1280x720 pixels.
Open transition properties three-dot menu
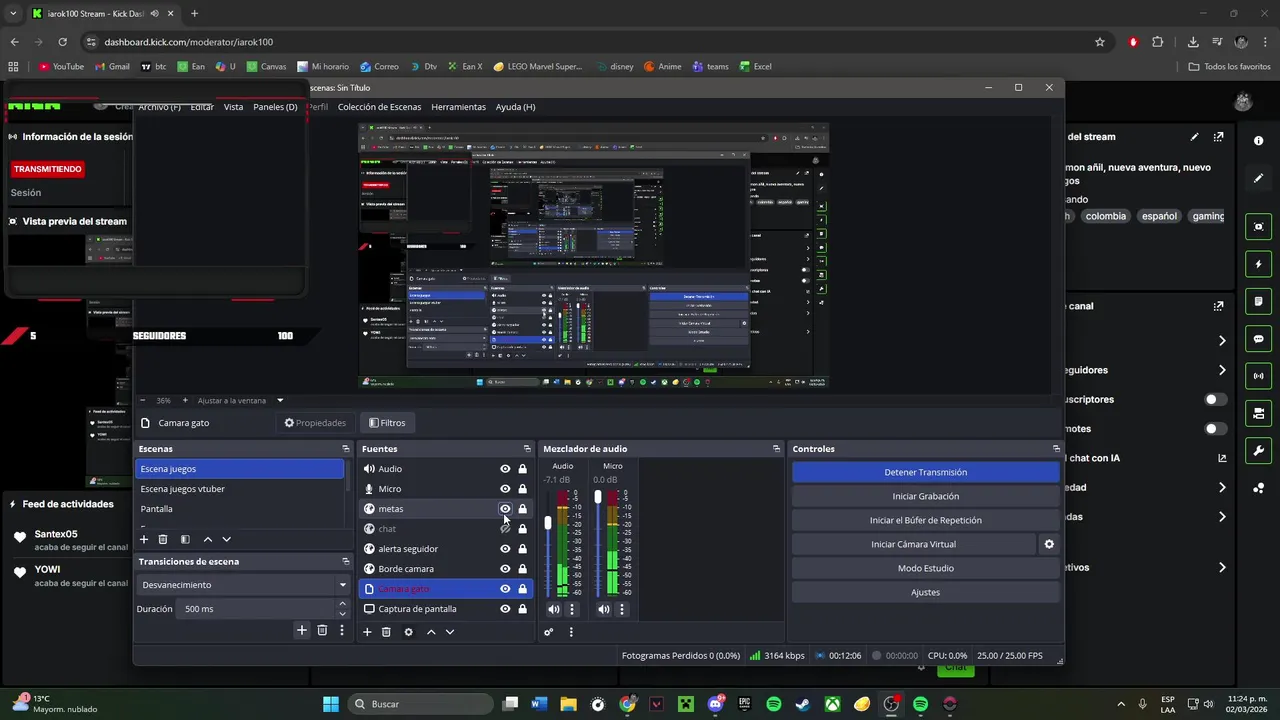pos(342,630)
